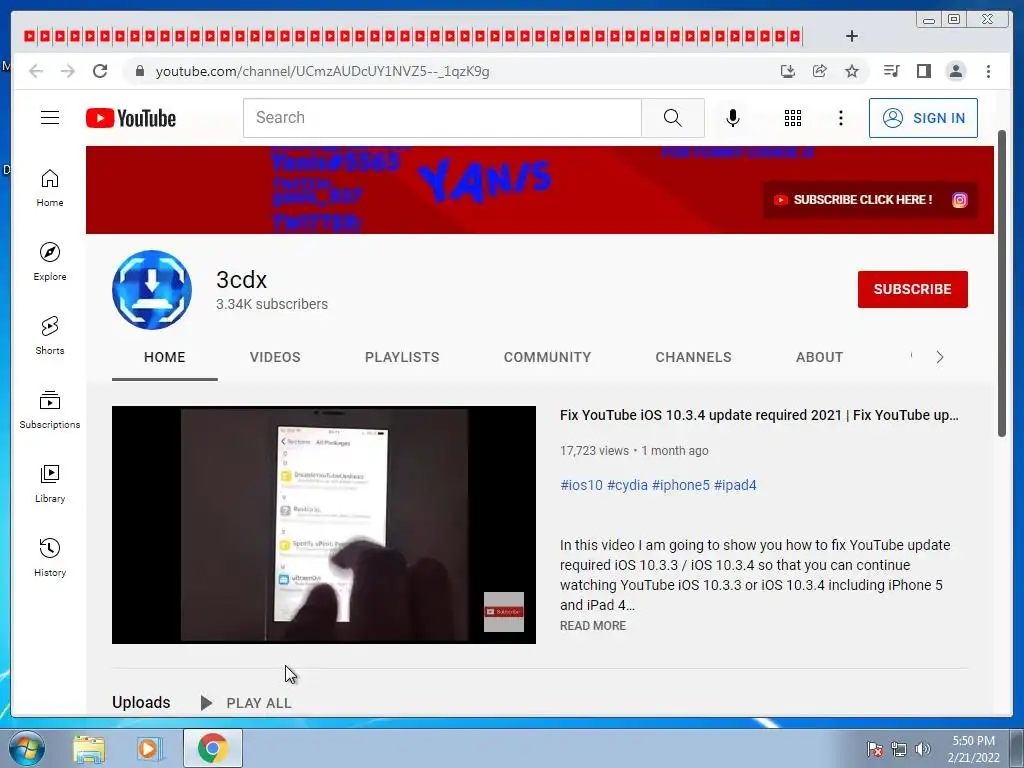
Task: Open File Explorer from taskbar
Action: pos(89,749)
